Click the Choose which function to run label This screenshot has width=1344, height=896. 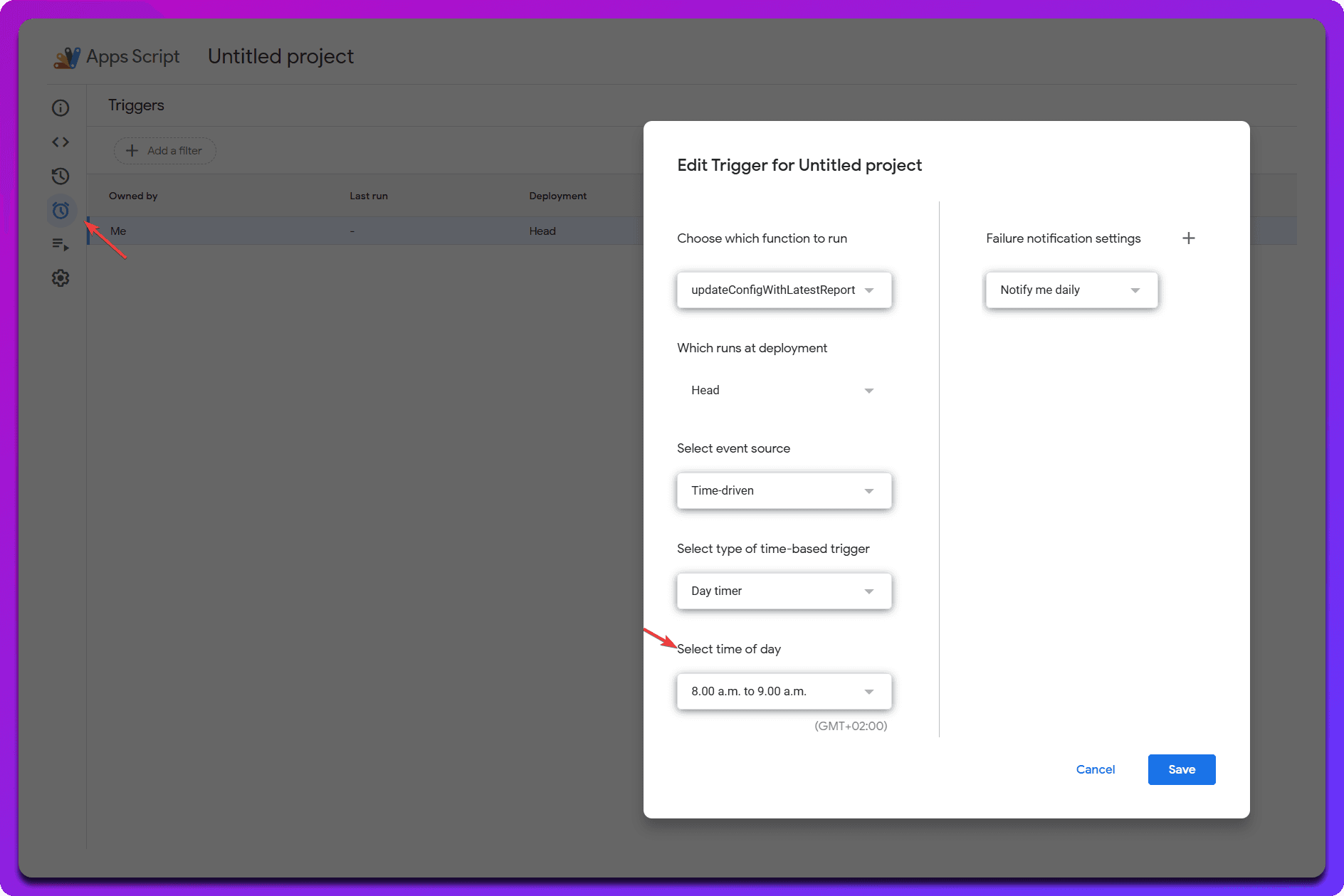[762, 238]
